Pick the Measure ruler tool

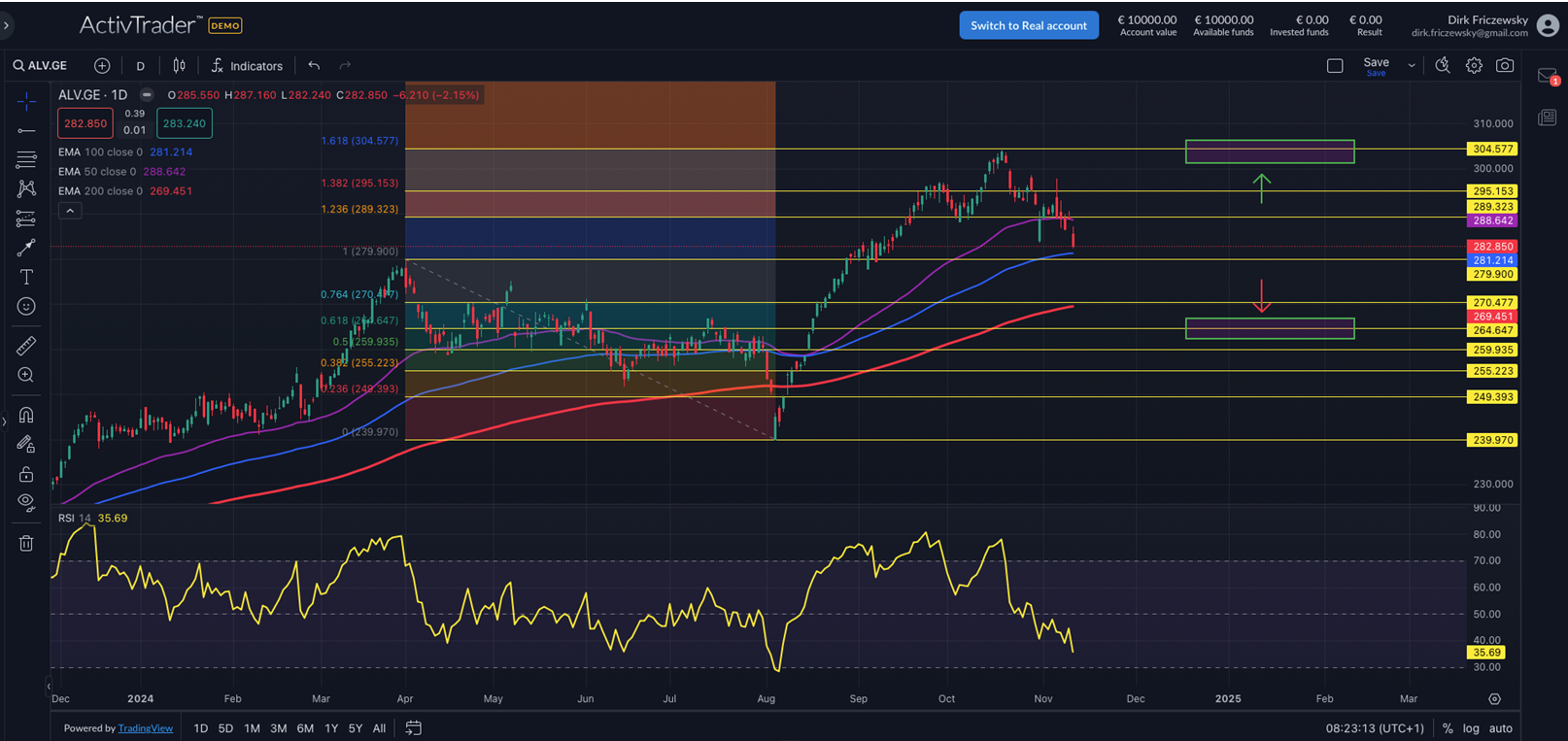(26, 346)
